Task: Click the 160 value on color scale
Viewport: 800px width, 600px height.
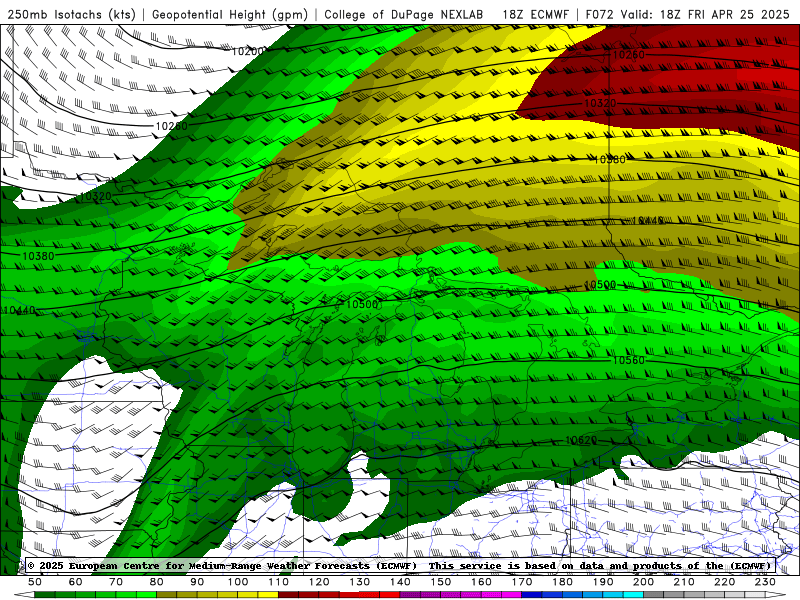Action: [x=481, y=582]
